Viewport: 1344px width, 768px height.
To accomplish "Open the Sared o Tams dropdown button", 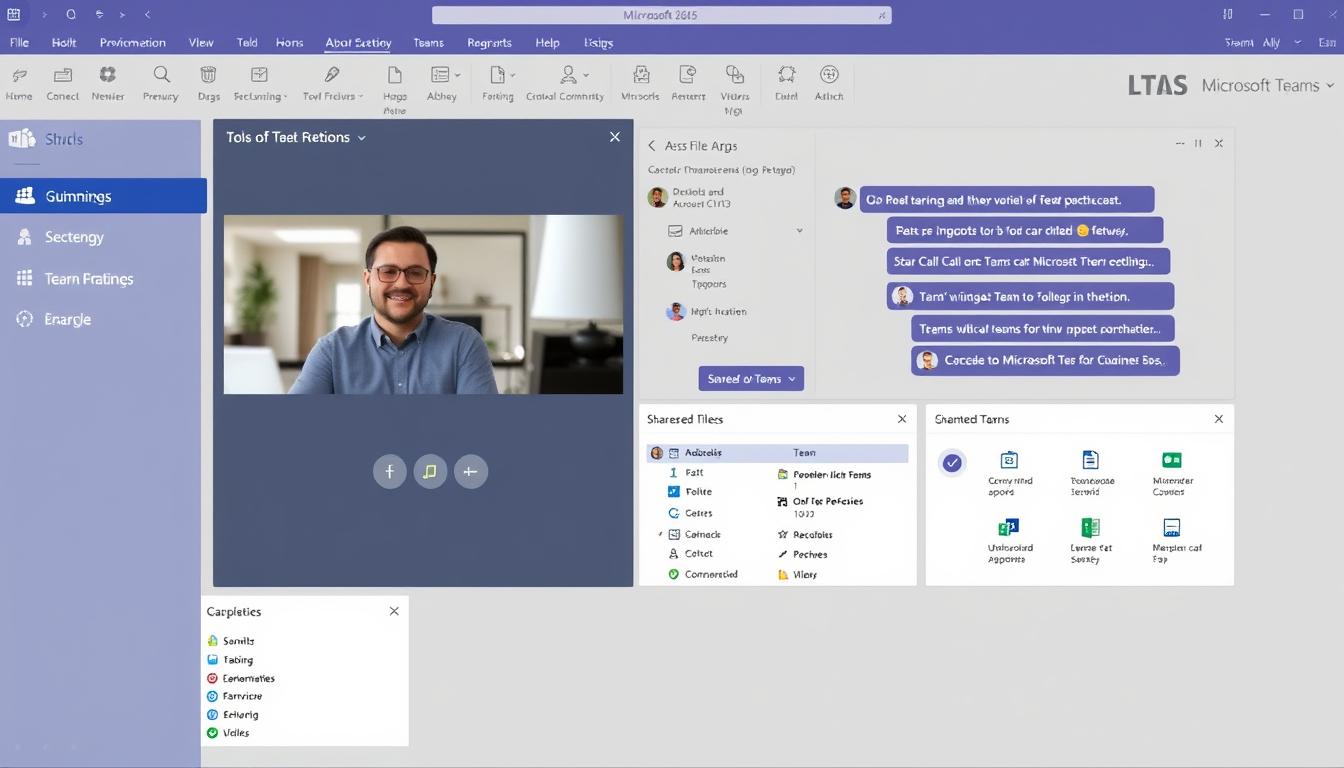I will tap(751, 379).
